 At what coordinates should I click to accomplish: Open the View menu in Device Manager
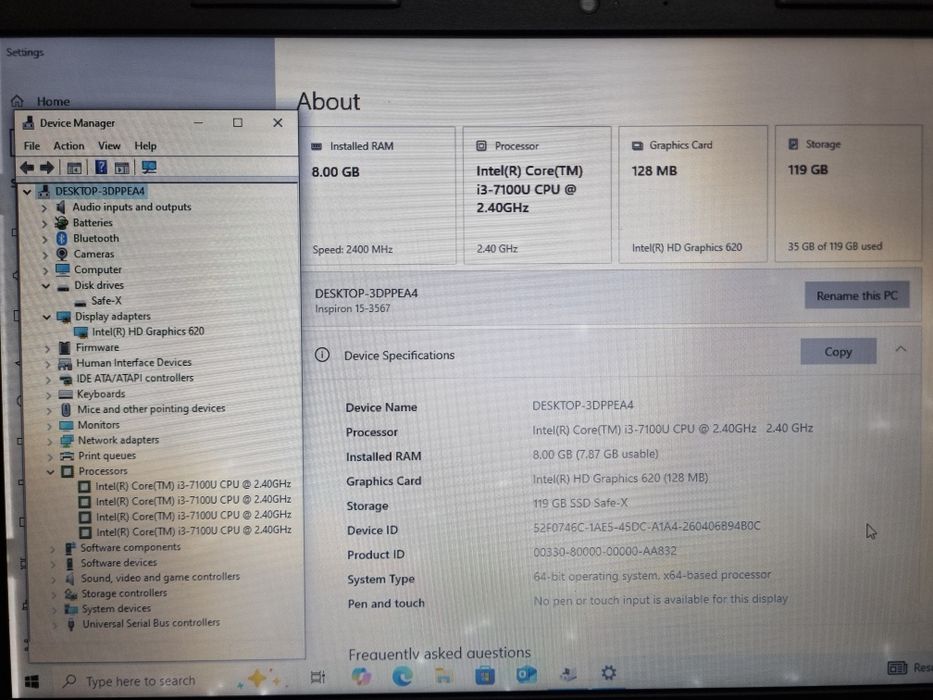pyautogui.click(x=109, y=146)
